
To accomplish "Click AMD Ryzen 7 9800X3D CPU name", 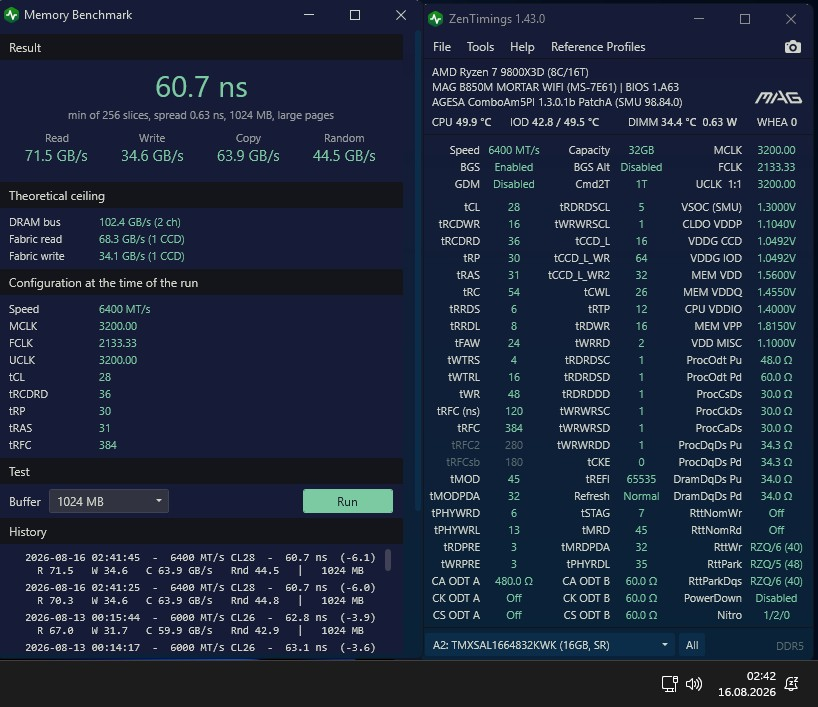I will click(510, 72).
